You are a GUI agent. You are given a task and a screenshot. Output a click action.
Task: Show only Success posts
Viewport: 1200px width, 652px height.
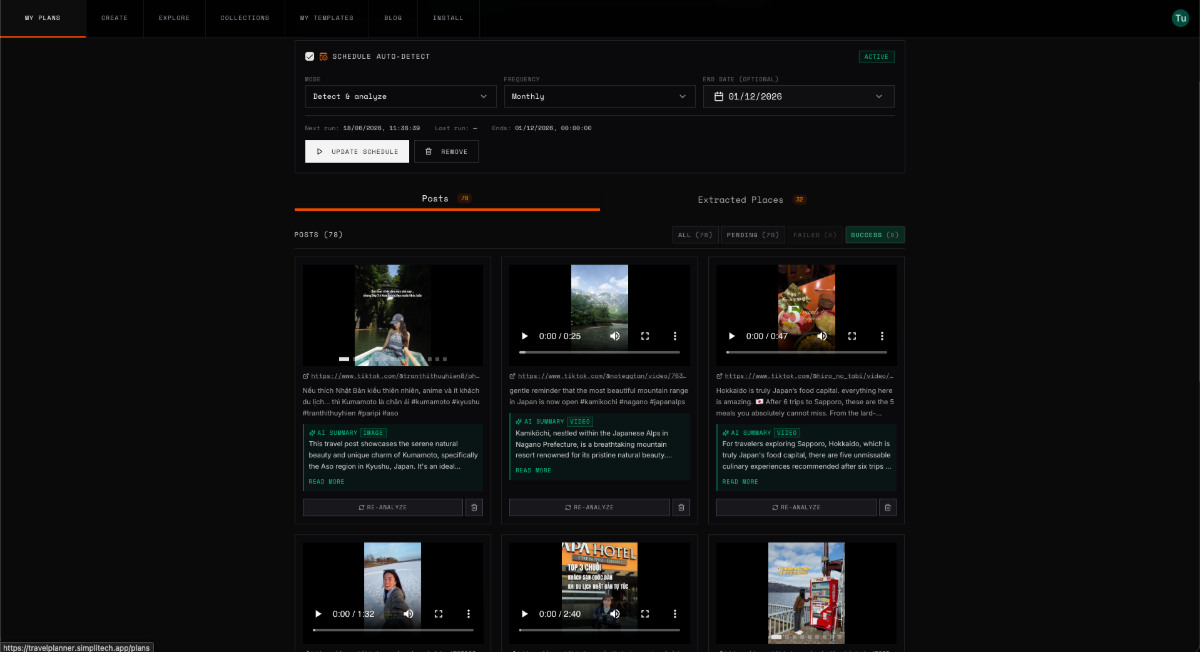pyautogui.click(x=875, y=235)
